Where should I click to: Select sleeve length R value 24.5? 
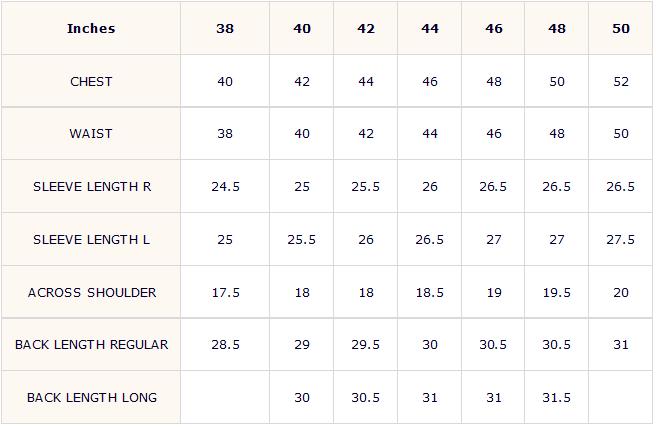pyautogui.click(x=225, y=186)
